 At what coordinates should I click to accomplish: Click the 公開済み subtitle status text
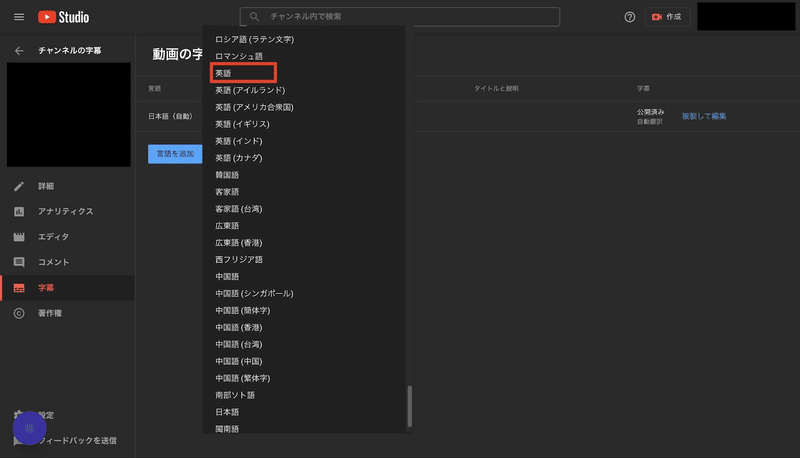coord(650,112)
